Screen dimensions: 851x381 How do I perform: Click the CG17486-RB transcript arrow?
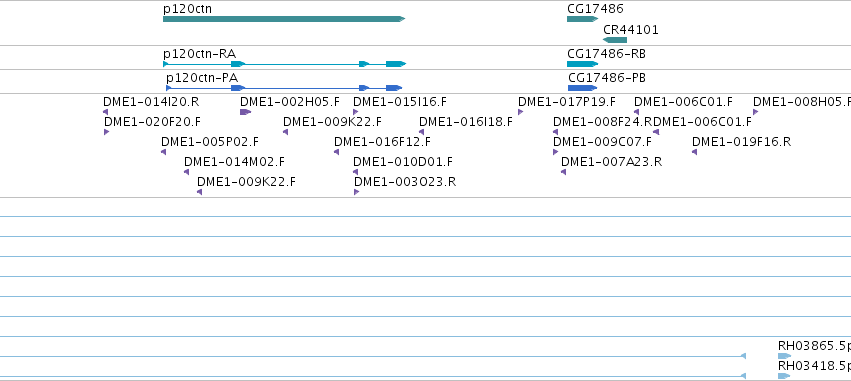582,64
